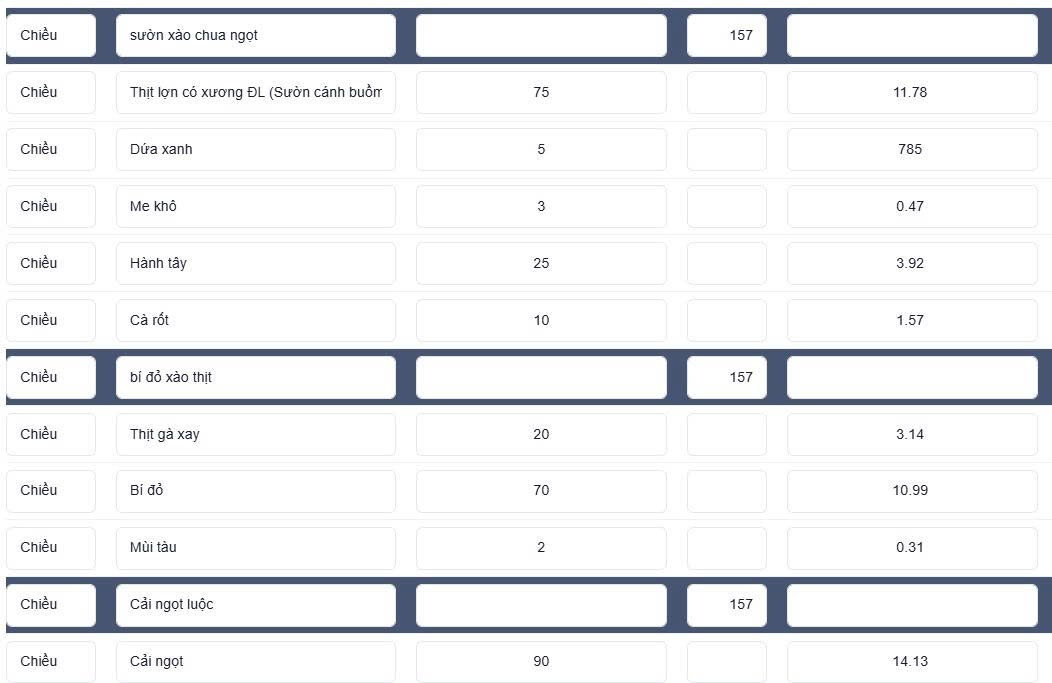Screen dimensions: 1052x683
Task: Click the 'Mùi tàu' ingredient name field
Action: click(x=256, y=548)
